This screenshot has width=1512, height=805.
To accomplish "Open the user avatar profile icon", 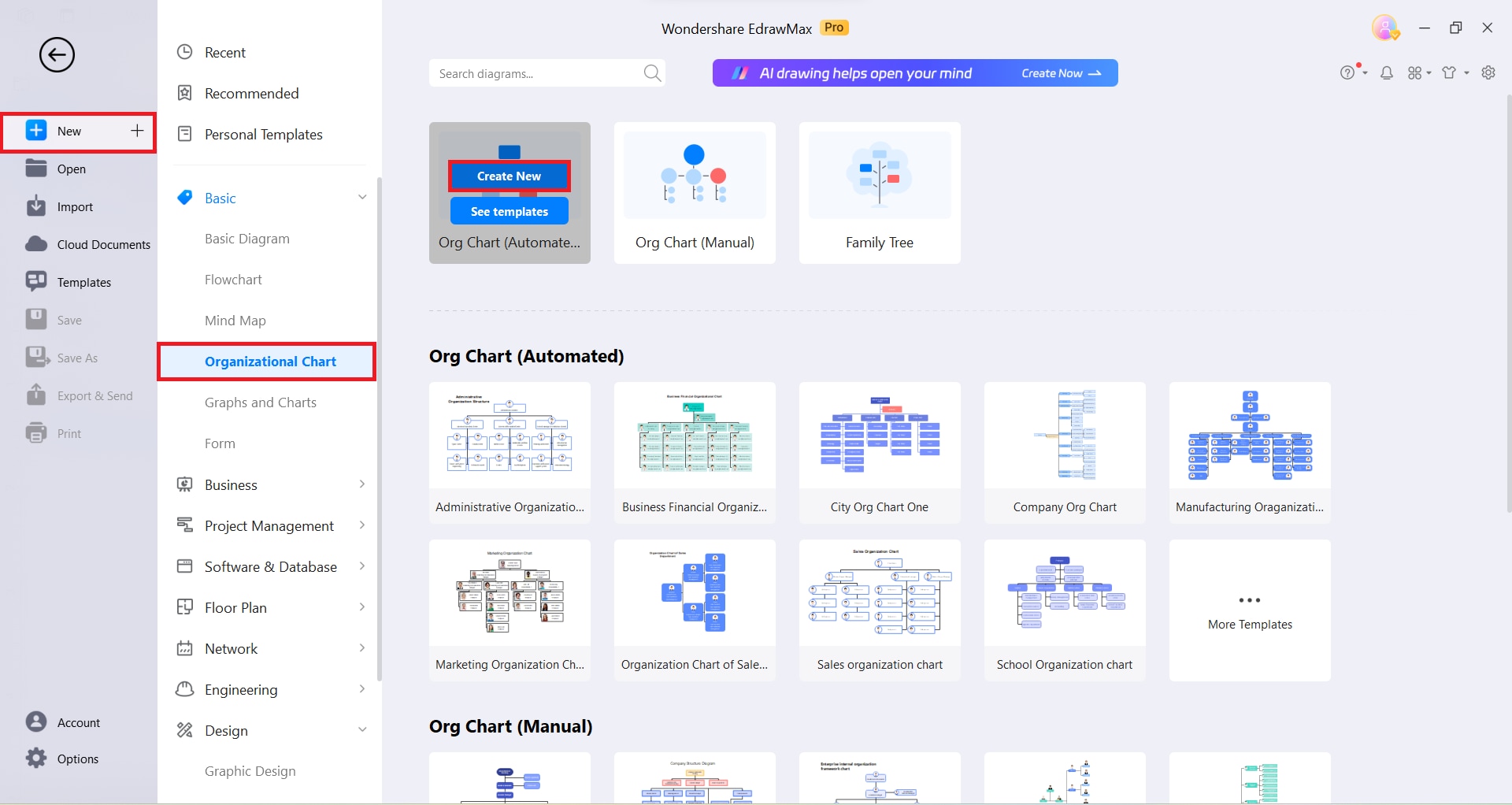I will (x=1385, y=28).
